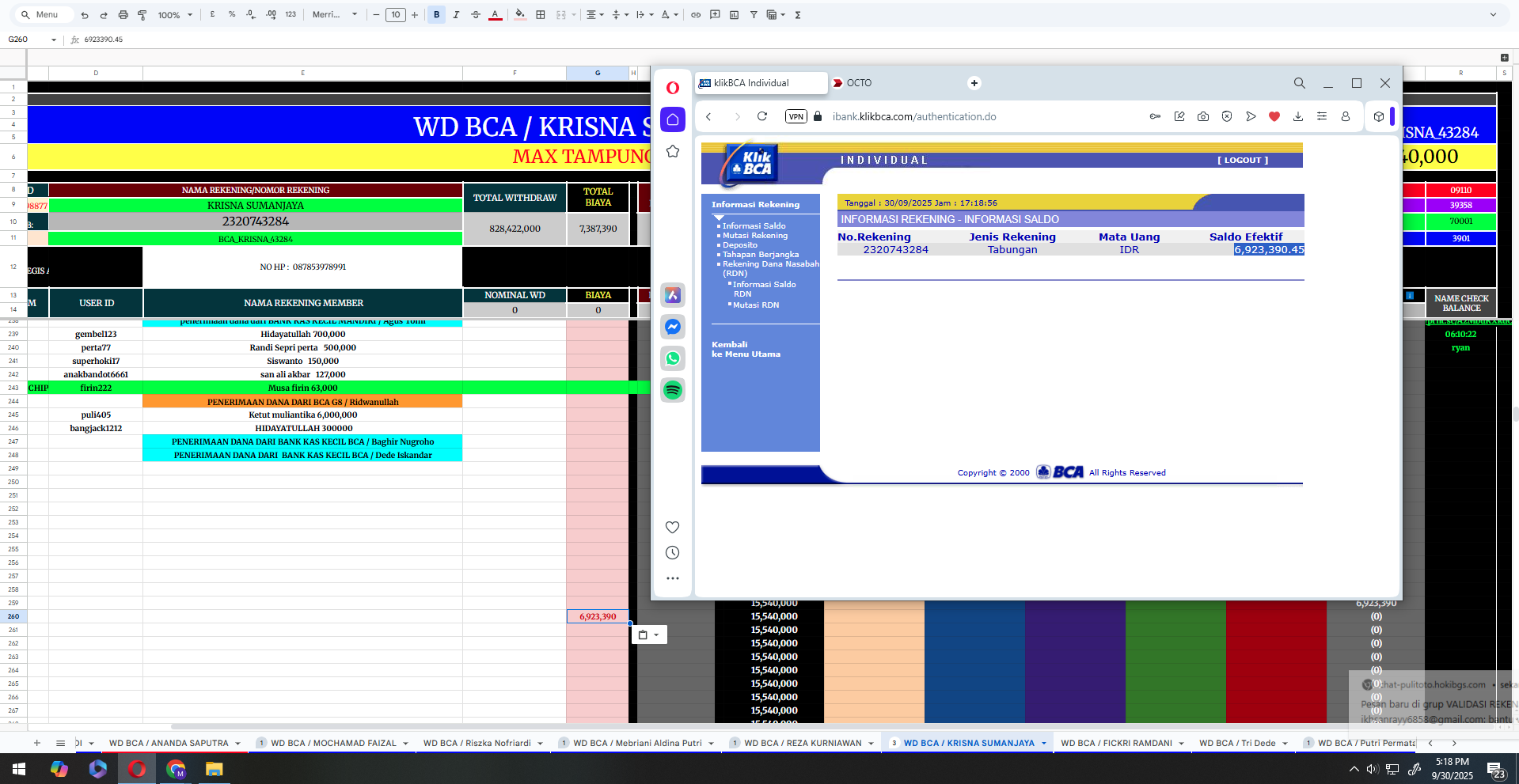This screenshot has height=784, width=1519.
Task: Increase font size with plus button
Action: (414, 15)
